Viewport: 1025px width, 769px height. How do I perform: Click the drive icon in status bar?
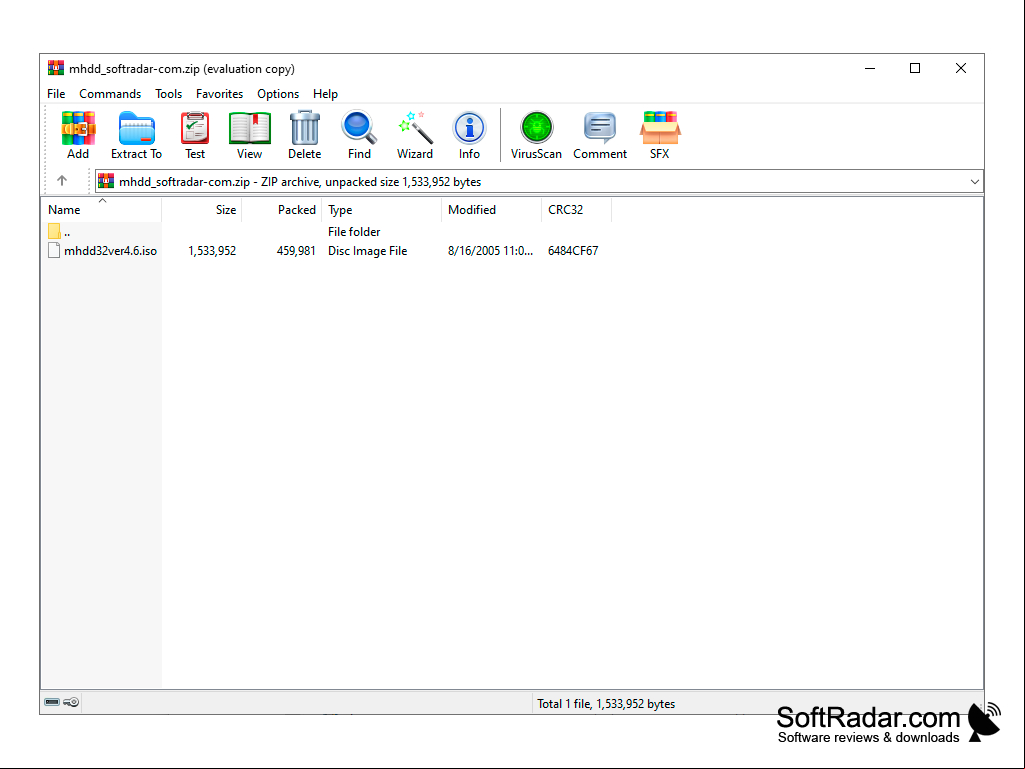pyautogui.click(x=52, y=702)
